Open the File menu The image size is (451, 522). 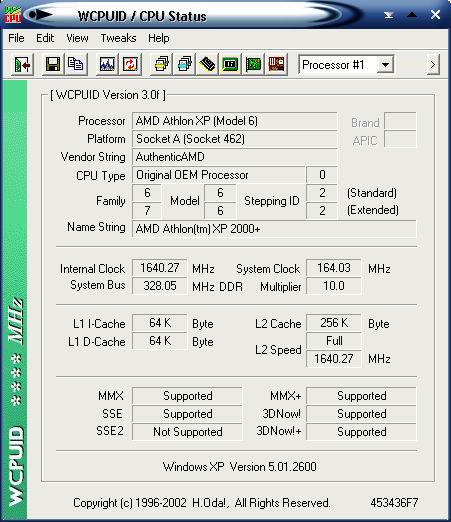pyautogui.click(x=16, y=38)
